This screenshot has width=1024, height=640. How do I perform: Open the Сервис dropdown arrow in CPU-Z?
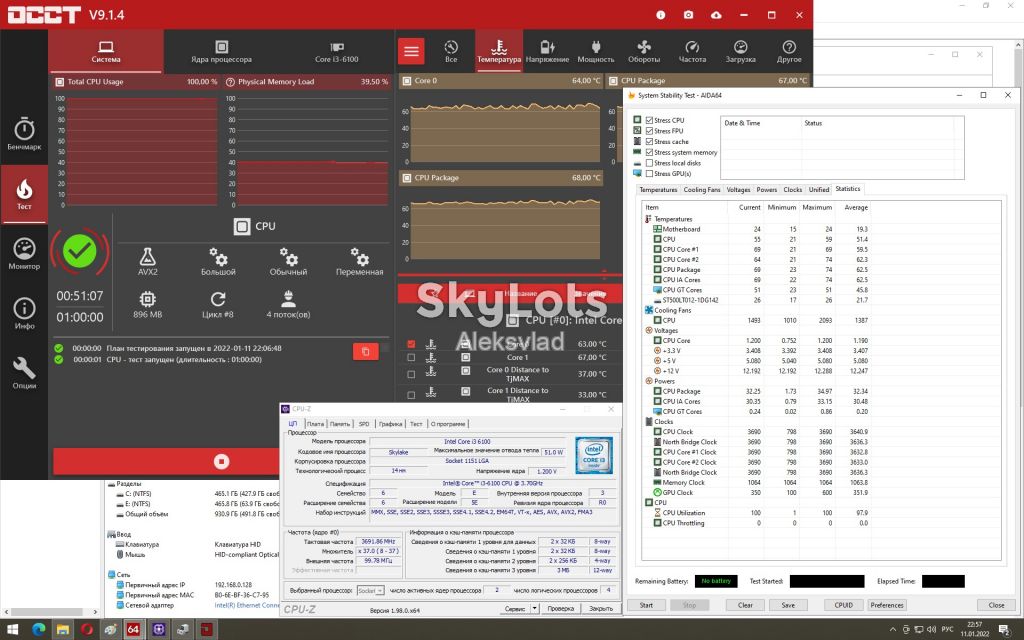point(535,609)
